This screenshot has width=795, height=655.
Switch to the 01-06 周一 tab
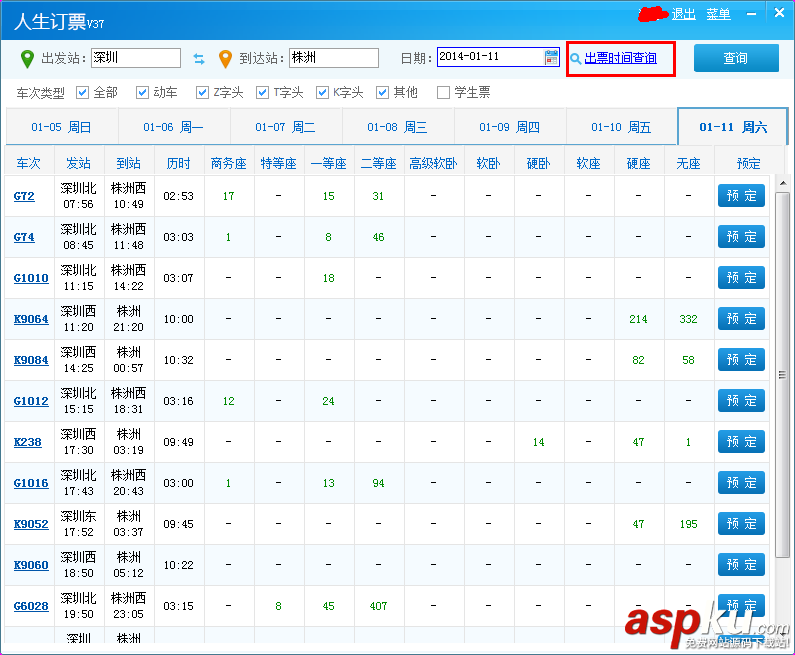pyautogui.click(x=173, y=127)
